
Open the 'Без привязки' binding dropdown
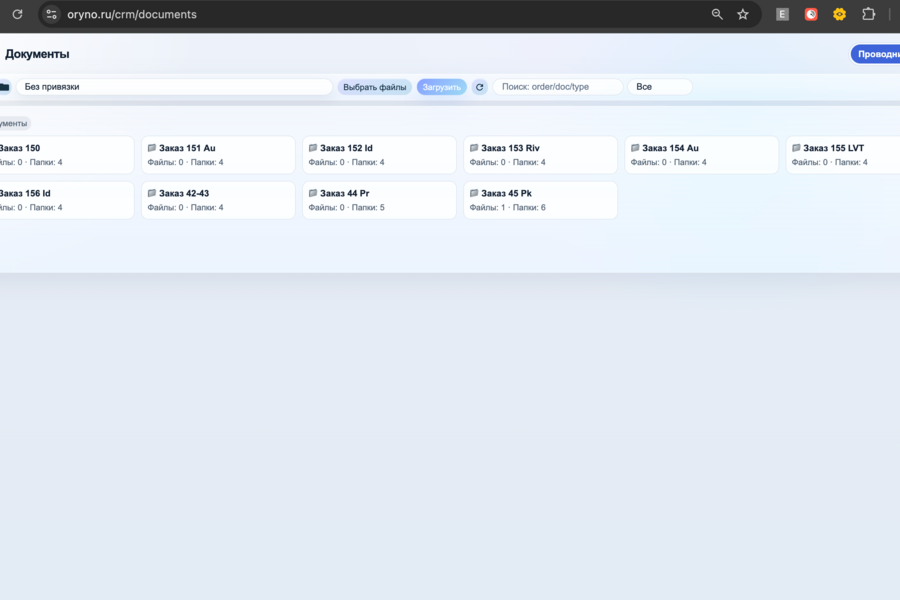(174, 87)
